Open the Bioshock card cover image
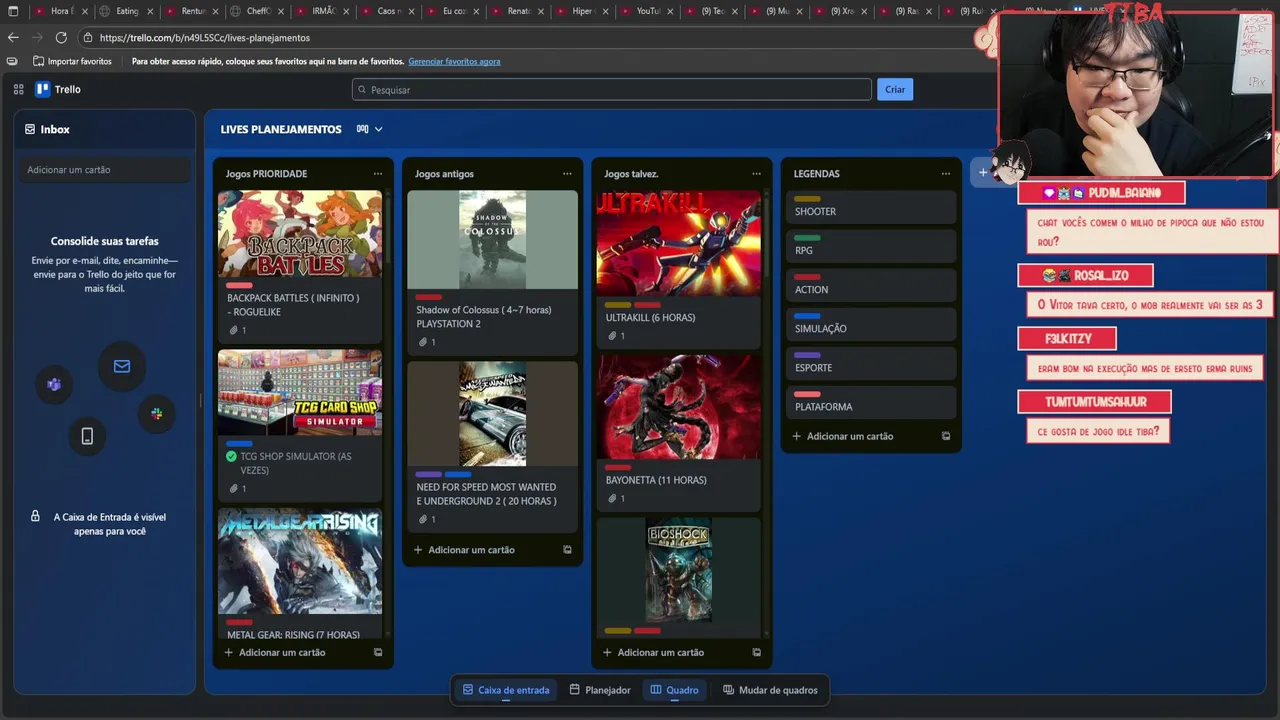 point(679,570)
